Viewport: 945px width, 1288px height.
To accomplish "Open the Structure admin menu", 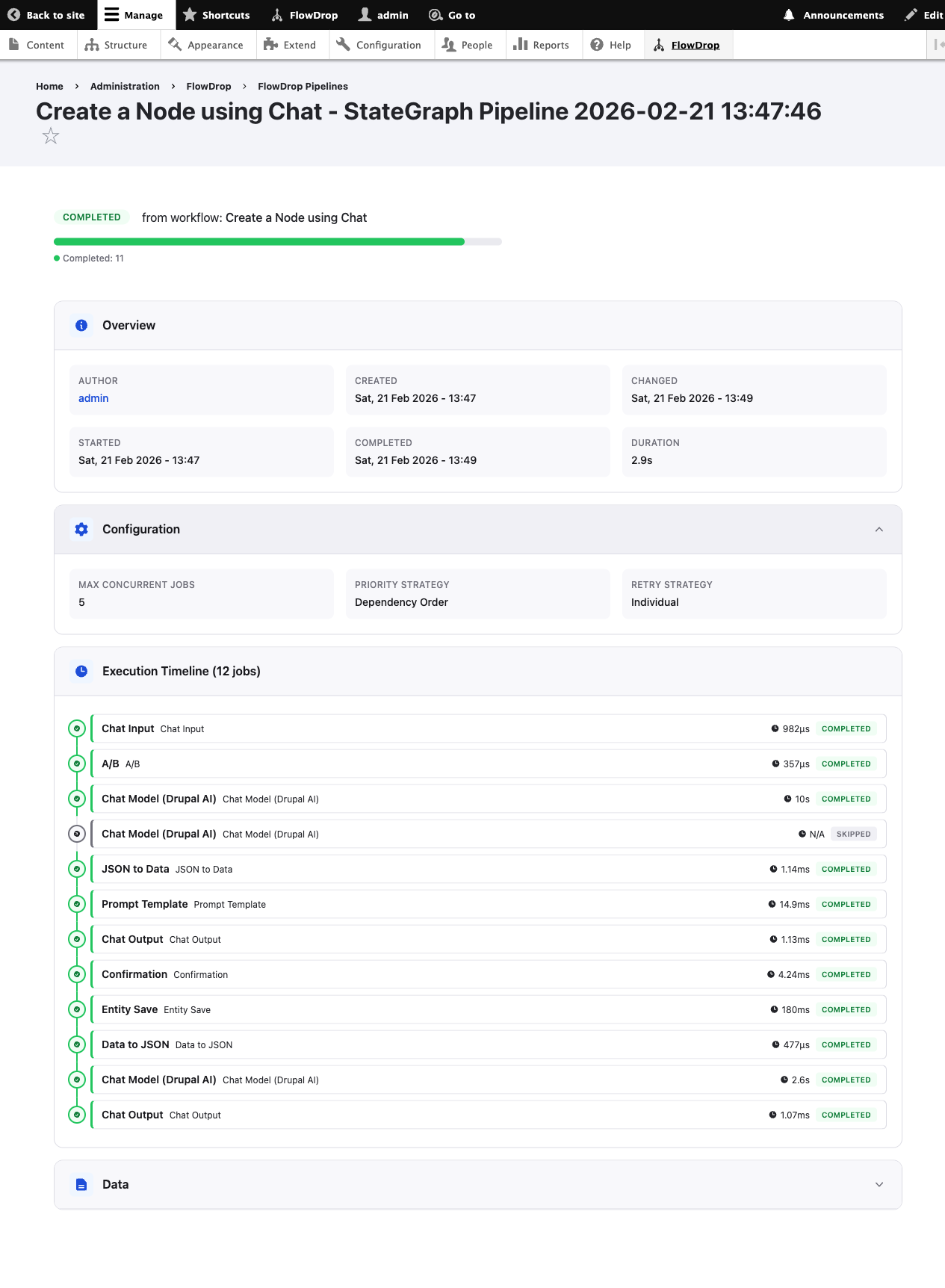I will [x=117, y=45].
